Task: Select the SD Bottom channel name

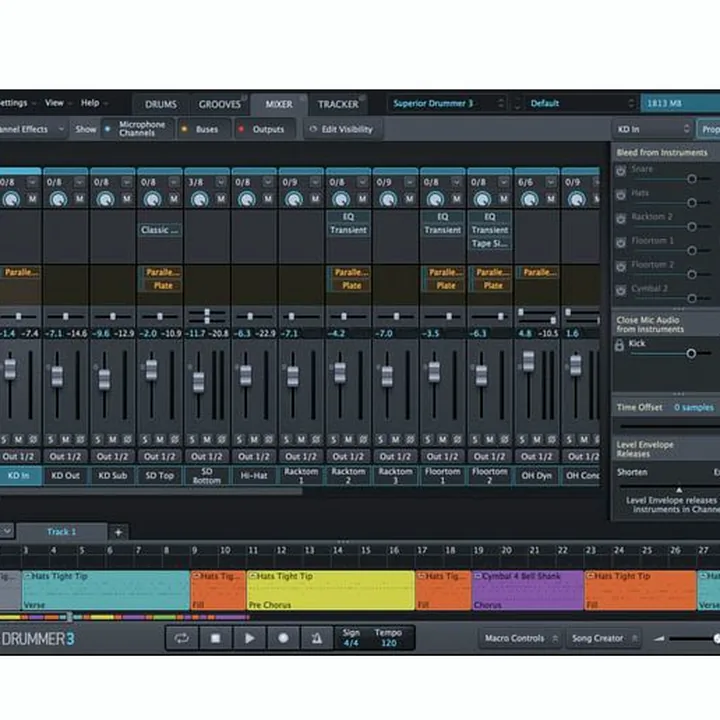Action: tap(207, 476)
